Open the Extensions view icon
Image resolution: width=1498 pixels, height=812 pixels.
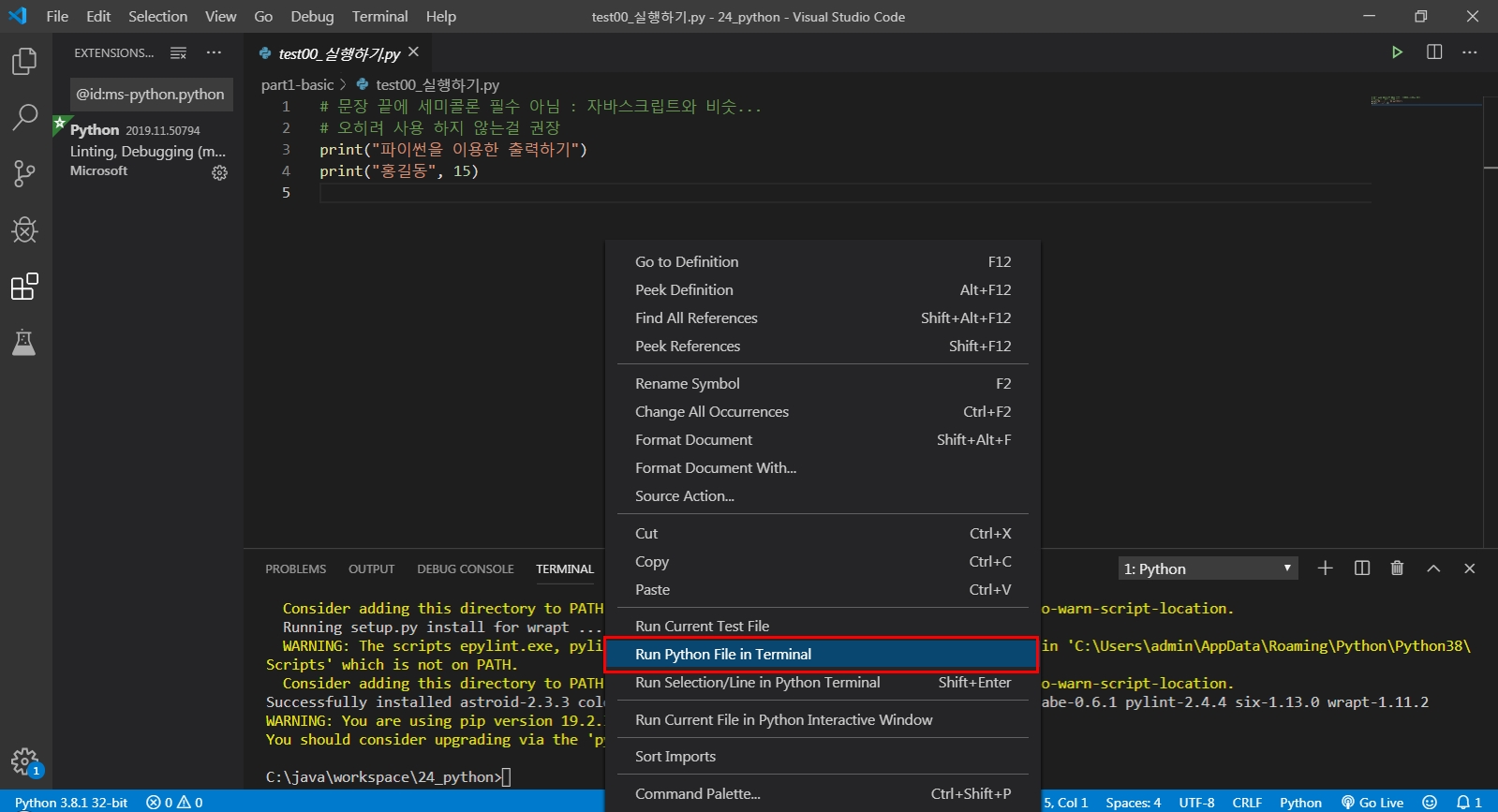[24, 287]
